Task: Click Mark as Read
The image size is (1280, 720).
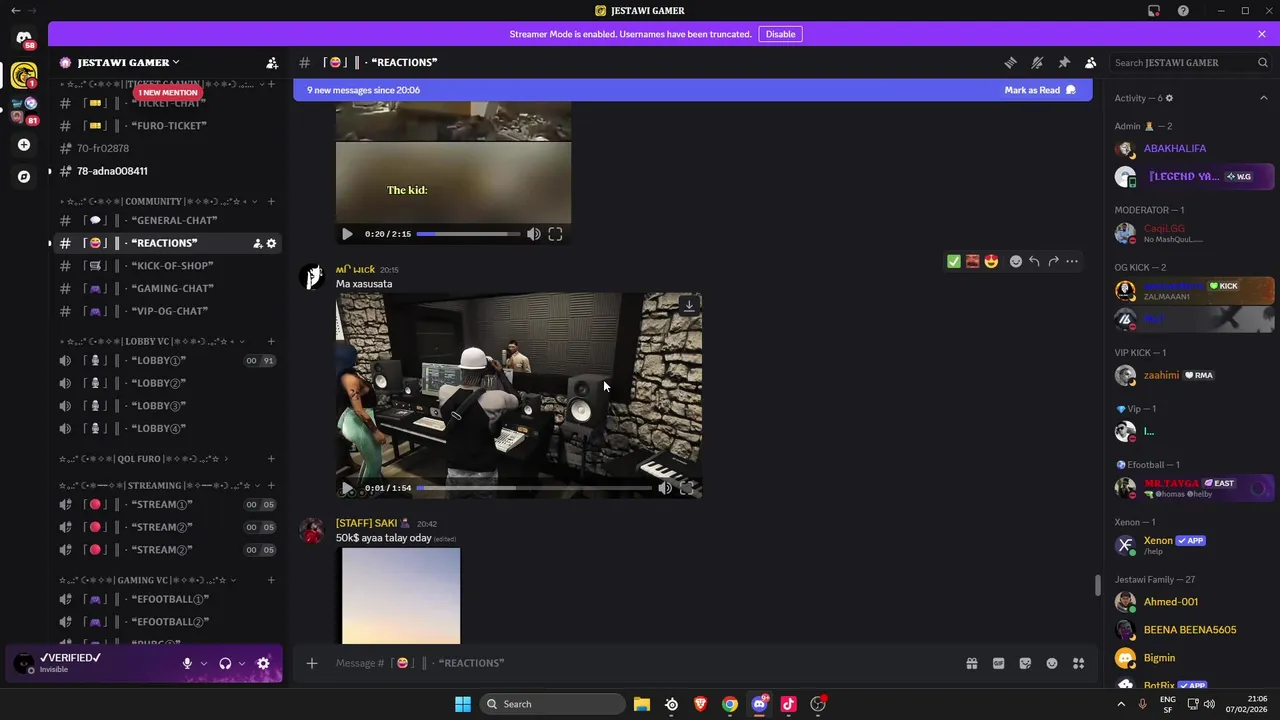Action: tap(1040, 90)
